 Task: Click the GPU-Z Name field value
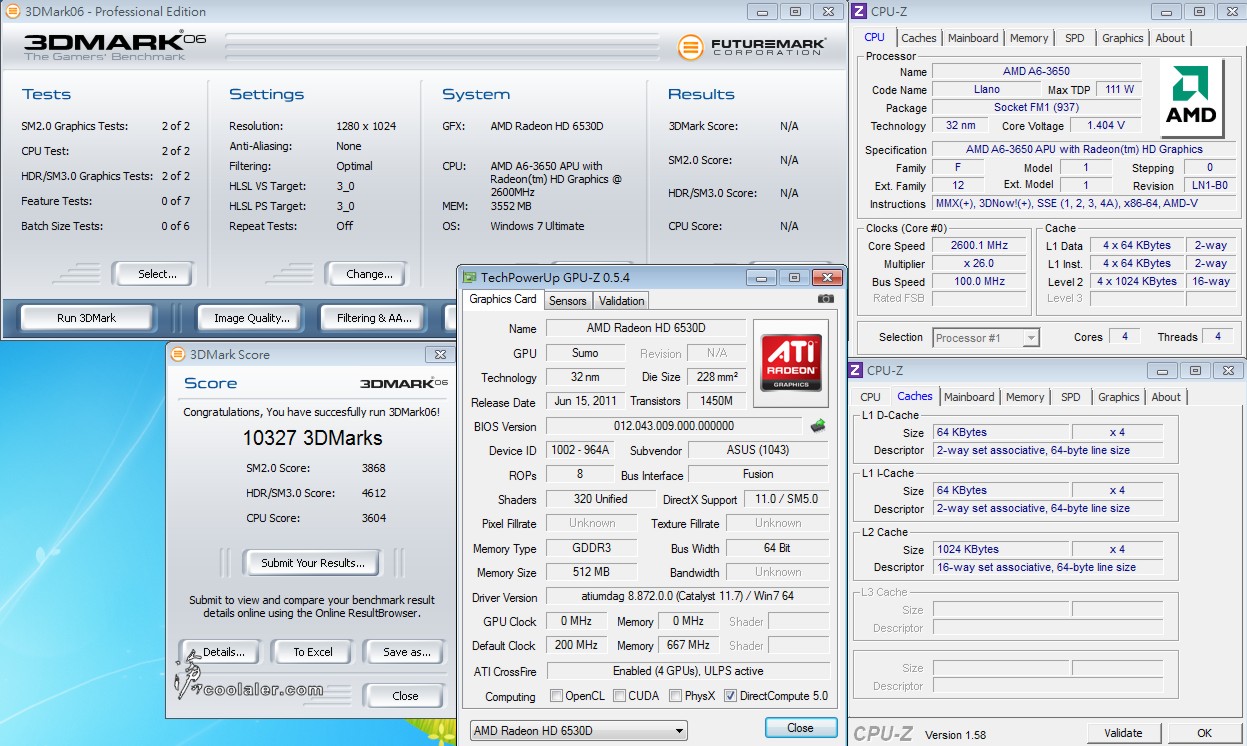645,328
